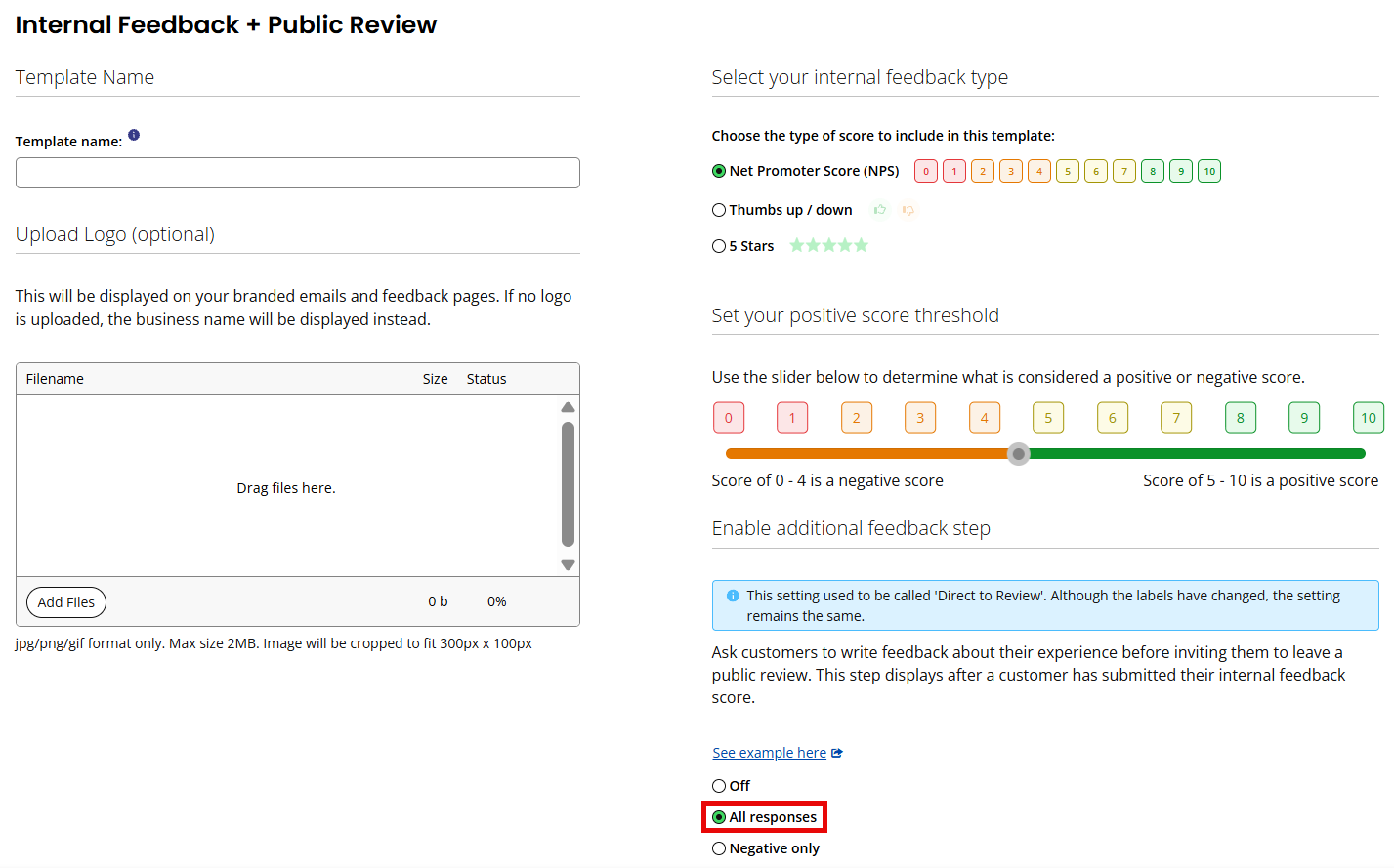Open the See example here link

click(x=770, y=753)
